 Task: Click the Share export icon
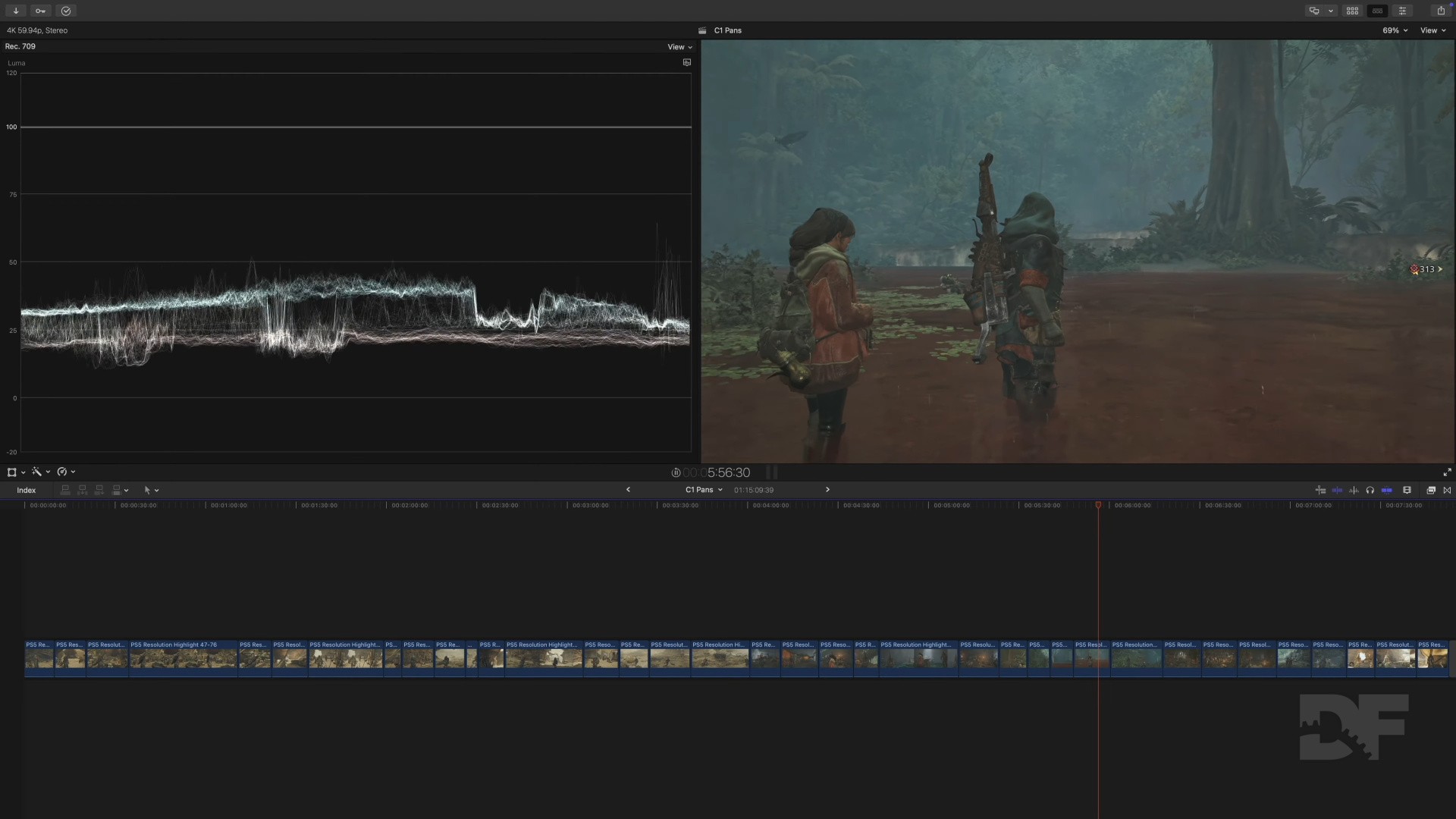point(1441,11)
